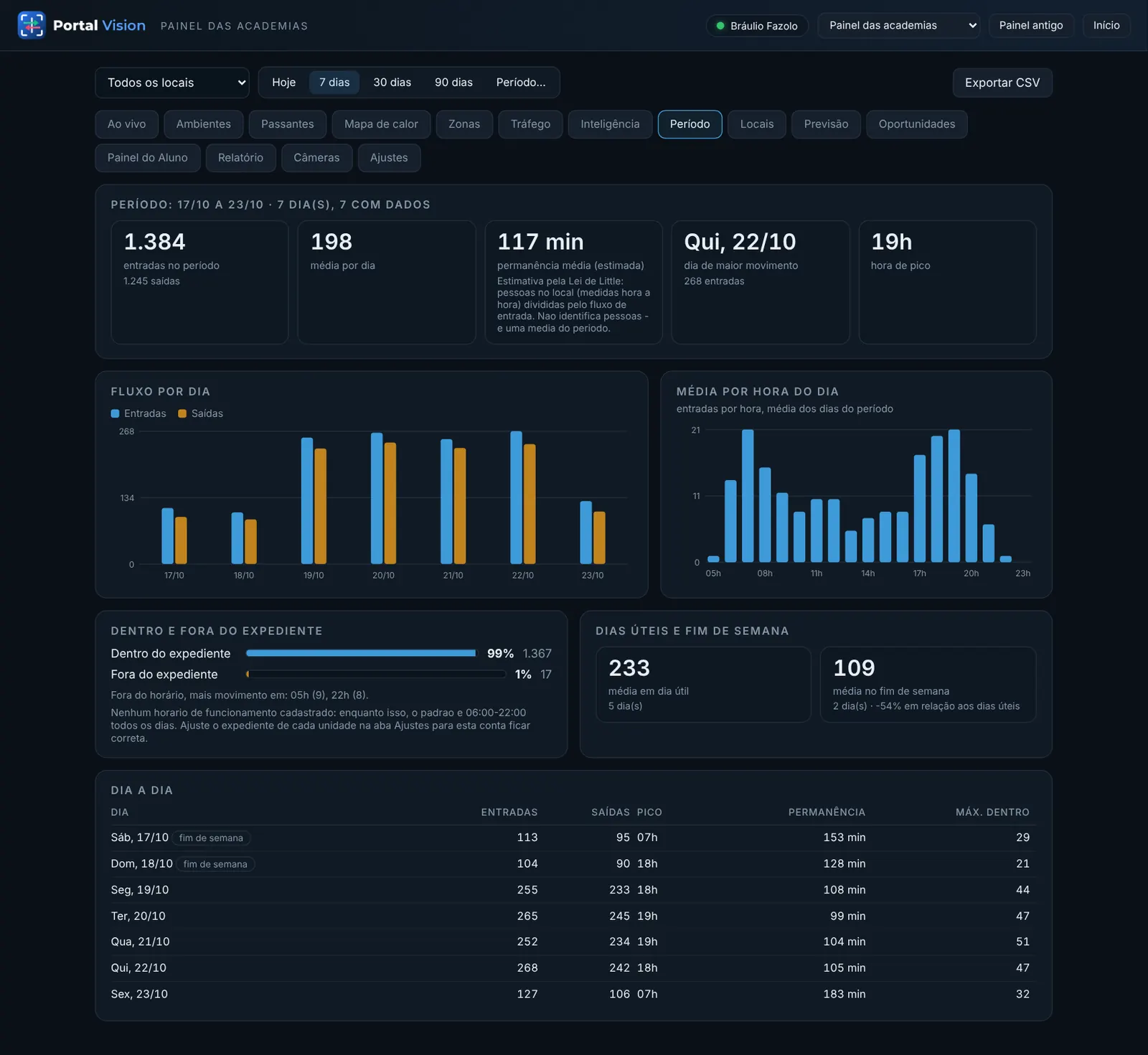Image resolution: width=1148 pixels, height=1055 pixels.
Task: Choose the custom Período... range option
Action: point(521,83)
